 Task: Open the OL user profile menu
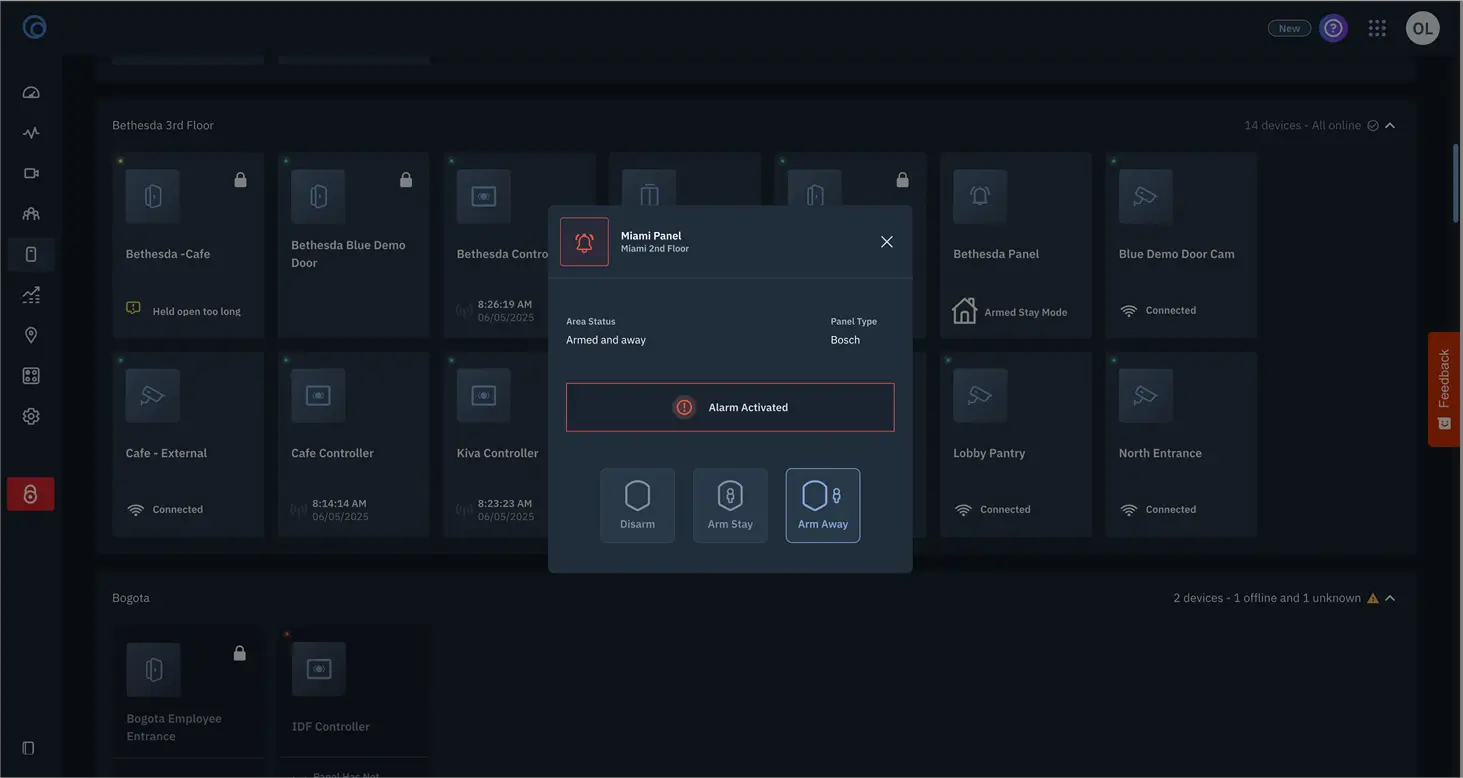[1422, 28]
